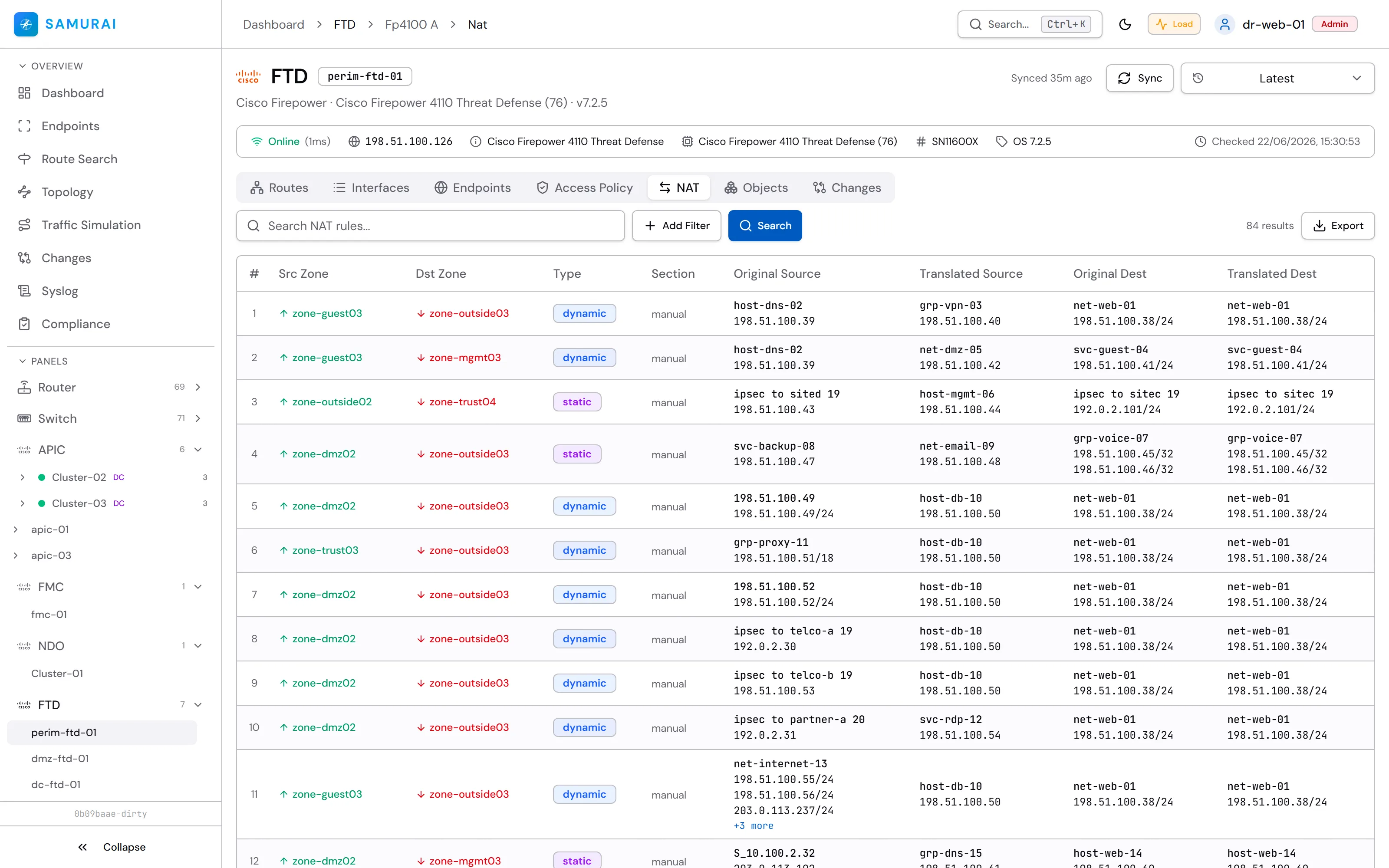
Task: Click the globe icon beside 198.51.100.126
Action: [354, 141]
